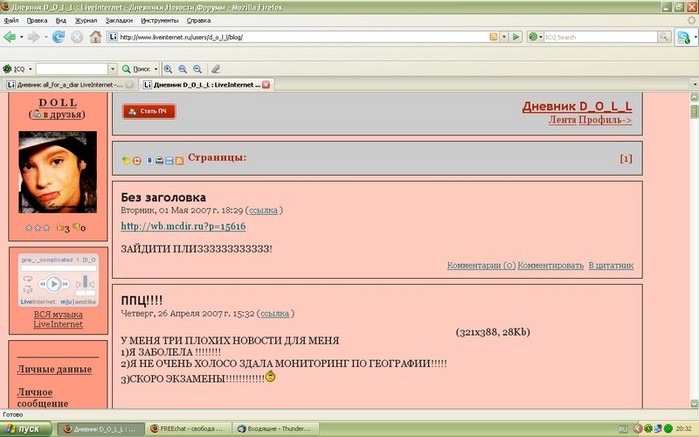Open the Лента link
The width and height of the screenshot is (699, 437).
(x=562, y=120)
